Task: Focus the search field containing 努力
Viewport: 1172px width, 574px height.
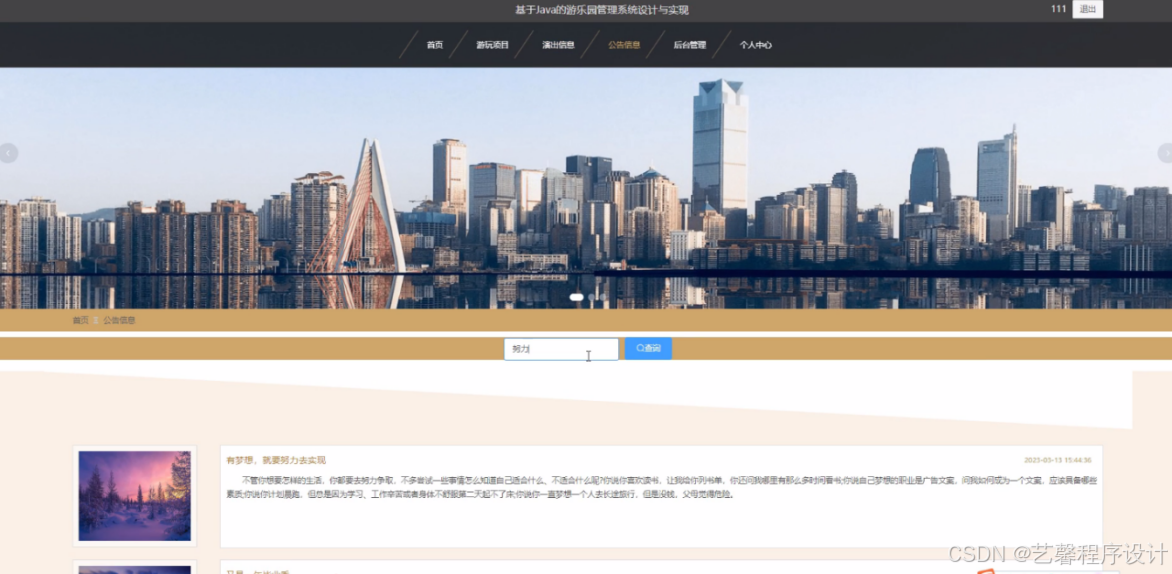Action: pyautogui.click(x=561, y=348)
